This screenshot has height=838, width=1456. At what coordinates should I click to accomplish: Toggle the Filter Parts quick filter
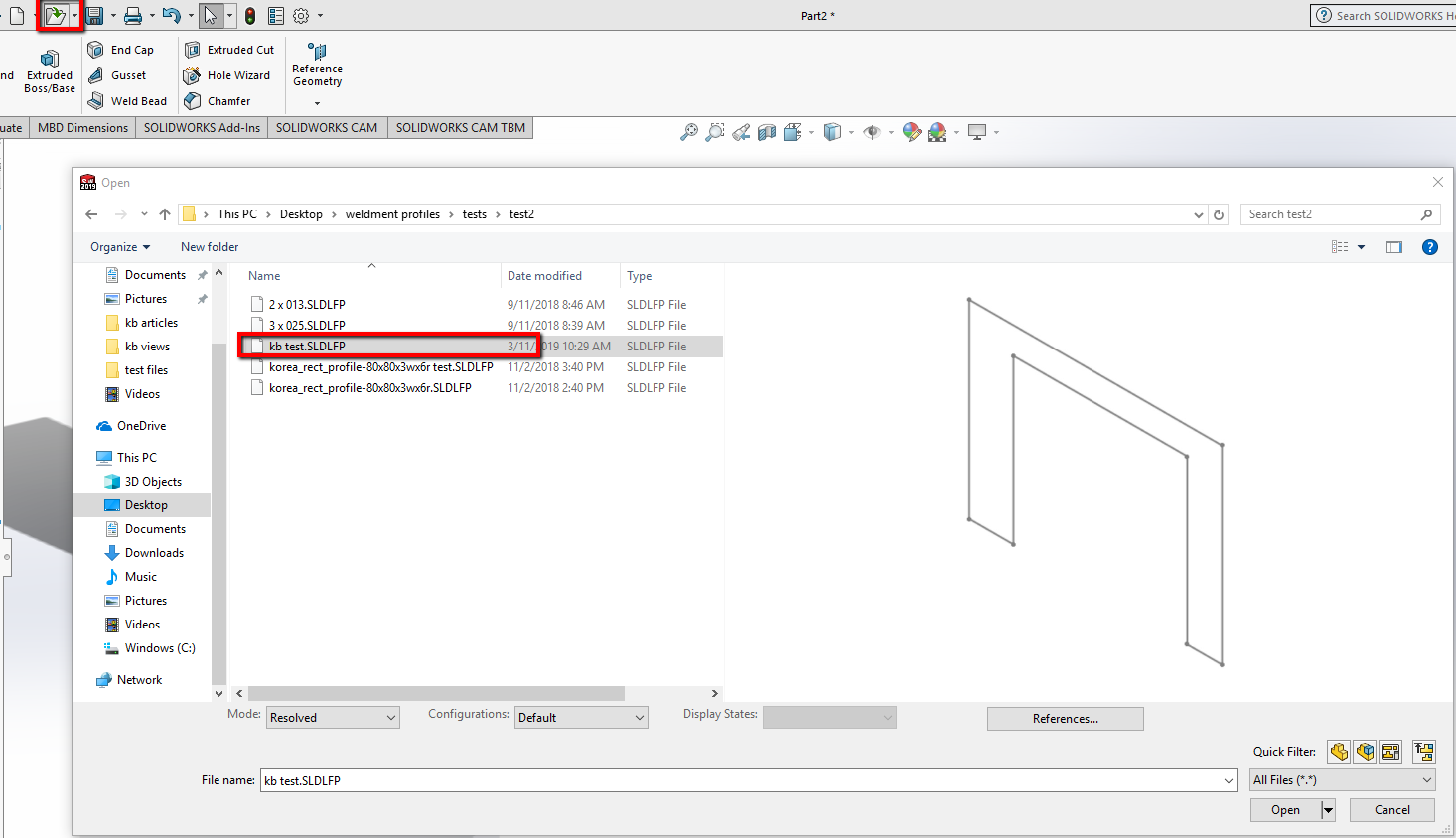pos(1339,752)
